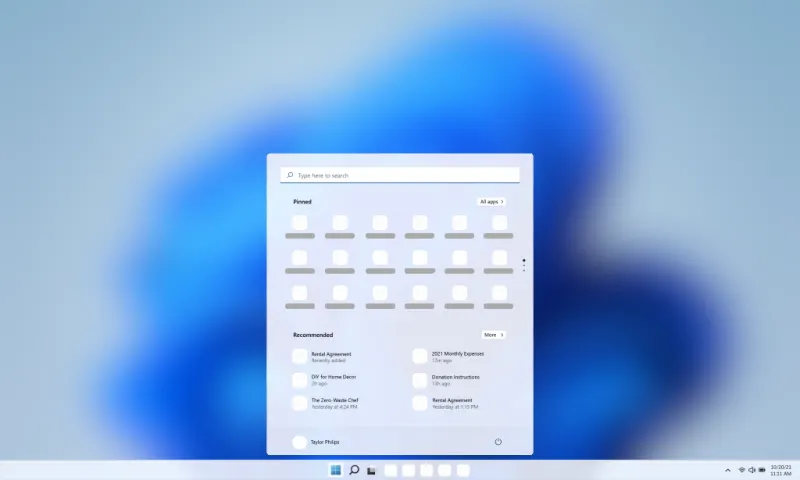Open the taskbar Search magnifier icon
This screenshot has width=800, height=480.
354,470
